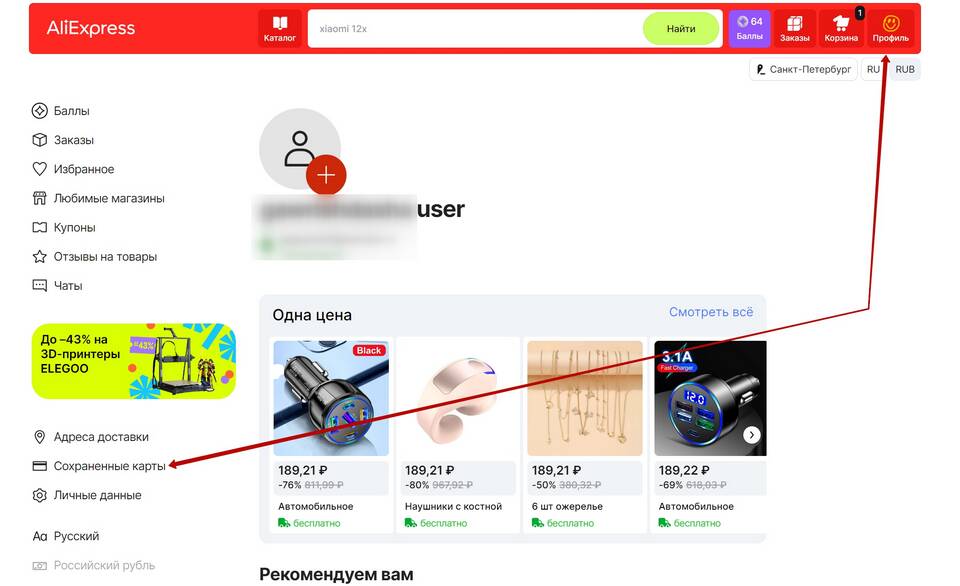Open the ELEGOO 3D-принтеры banner
This screenshot has width=960, height=586.
click(x=133, y=361)
